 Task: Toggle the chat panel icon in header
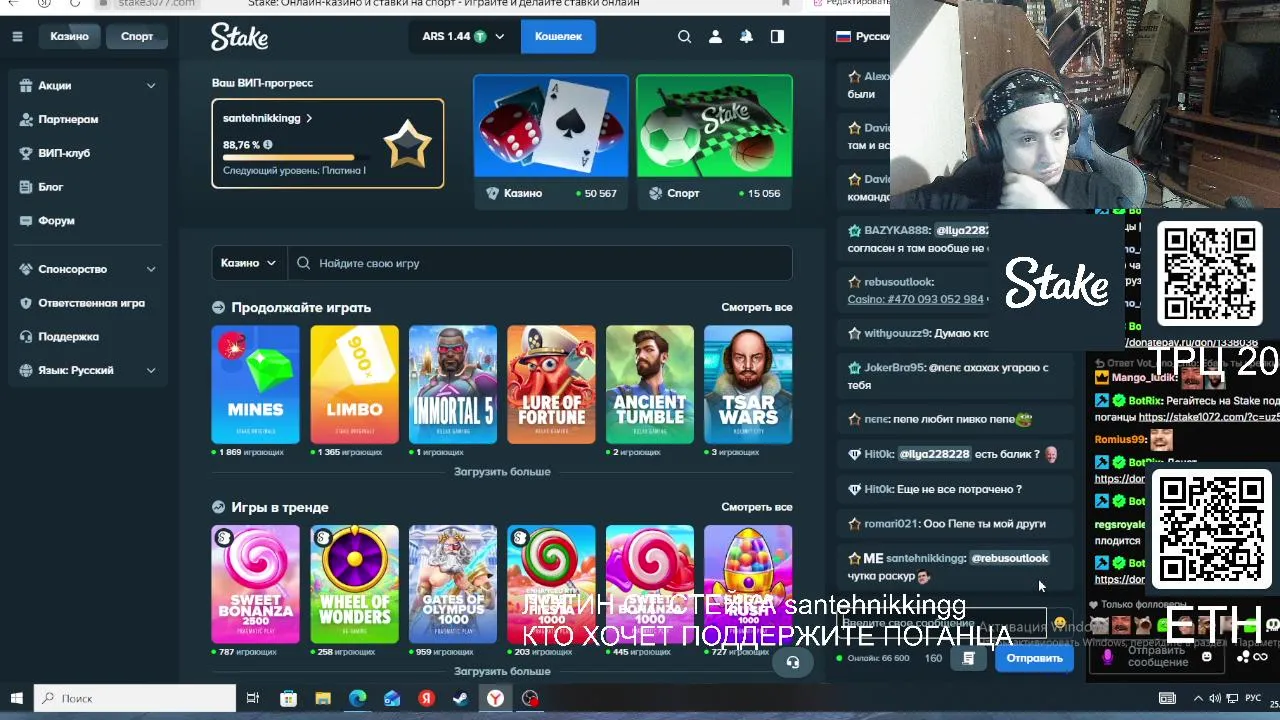point(777,36)
